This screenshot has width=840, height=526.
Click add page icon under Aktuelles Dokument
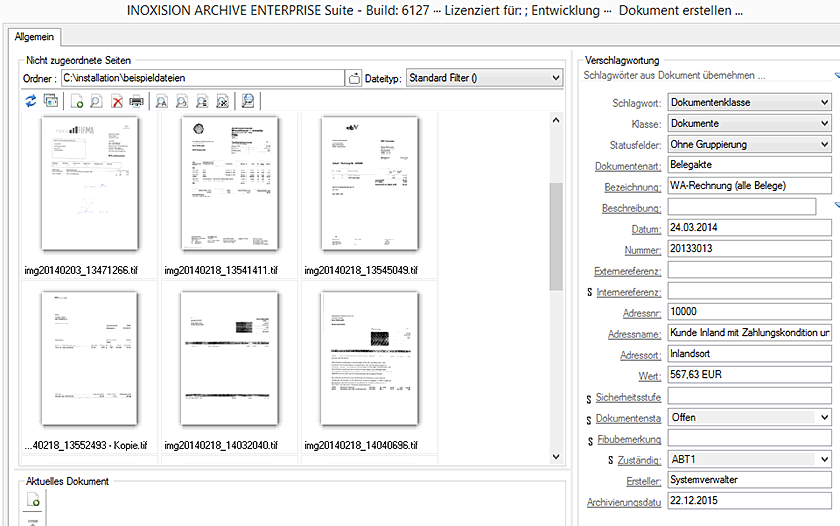click(x=33, y=499)
